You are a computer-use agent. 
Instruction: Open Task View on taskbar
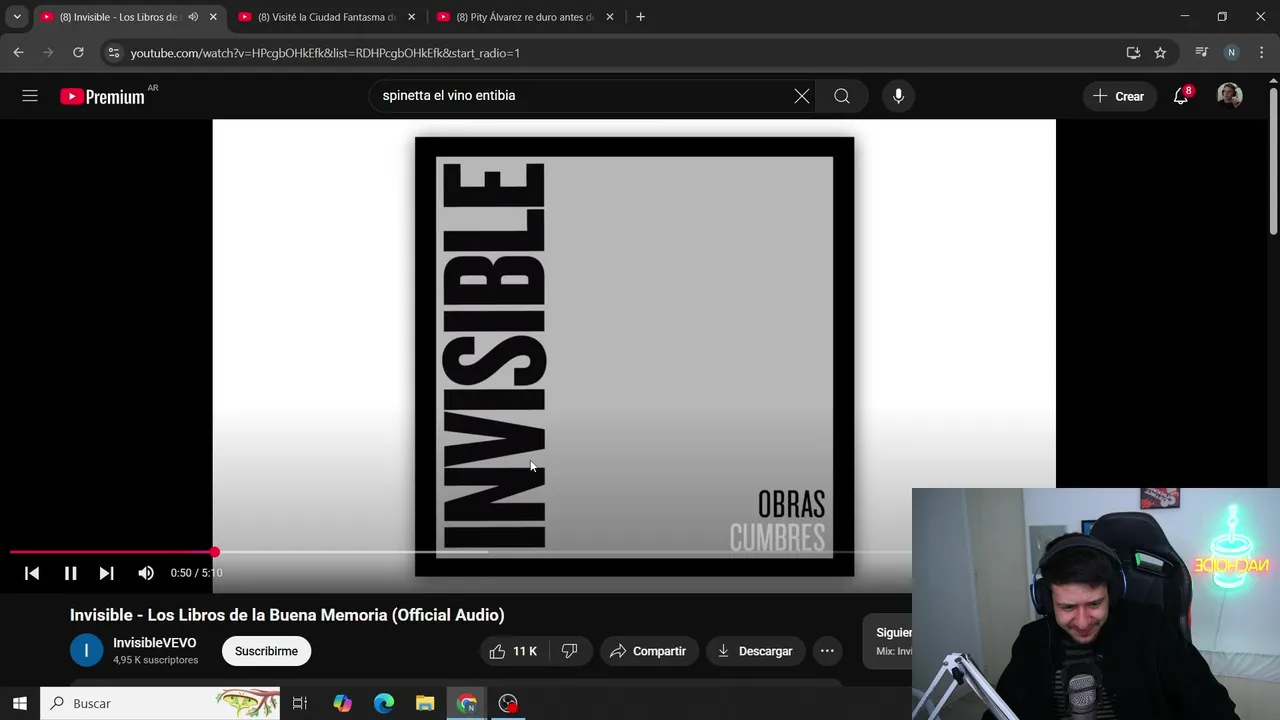pos(300,704)
